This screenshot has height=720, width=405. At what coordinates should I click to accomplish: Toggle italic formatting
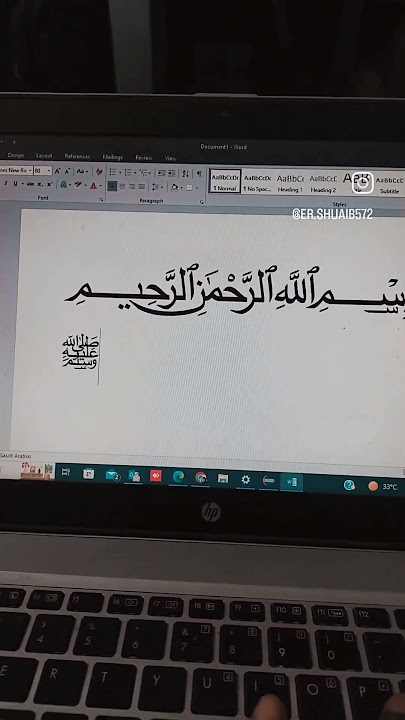pos(6,183)
